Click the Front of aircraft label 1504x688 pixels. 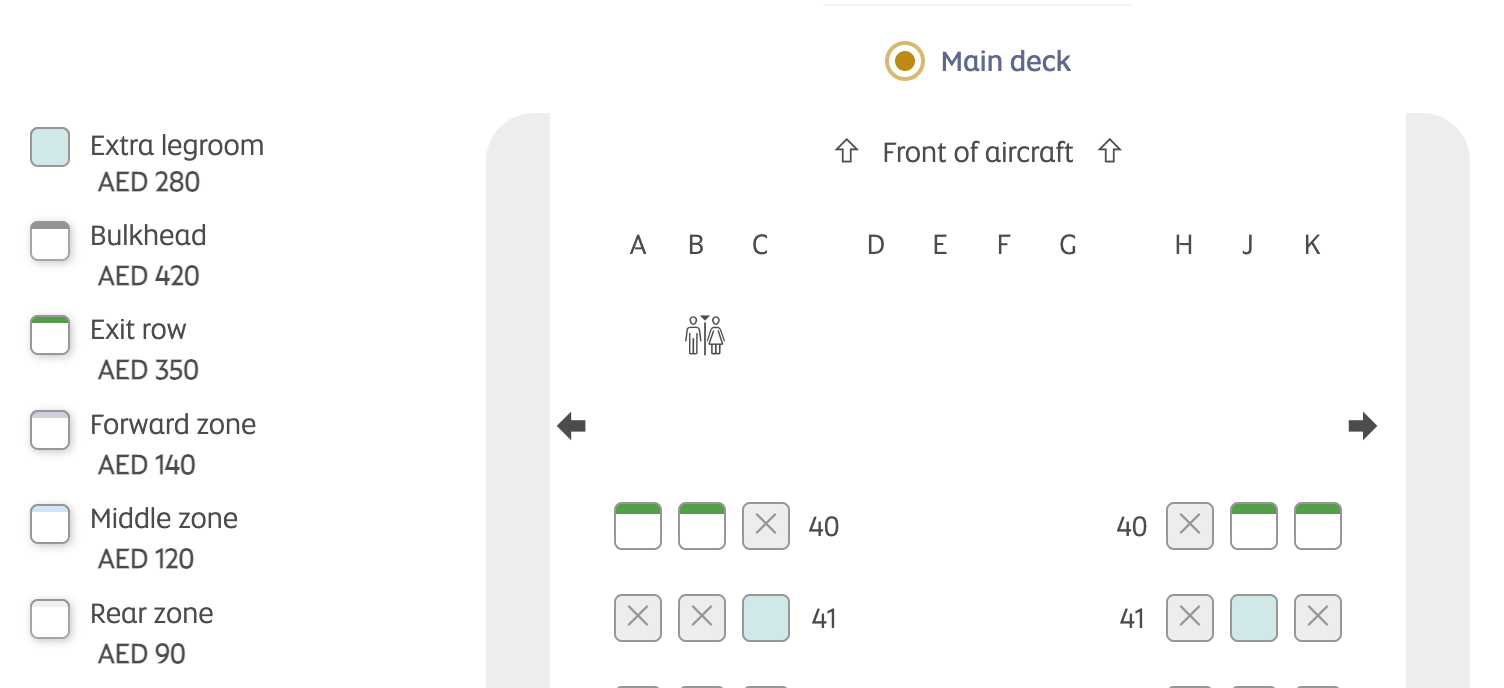point(977,153)
